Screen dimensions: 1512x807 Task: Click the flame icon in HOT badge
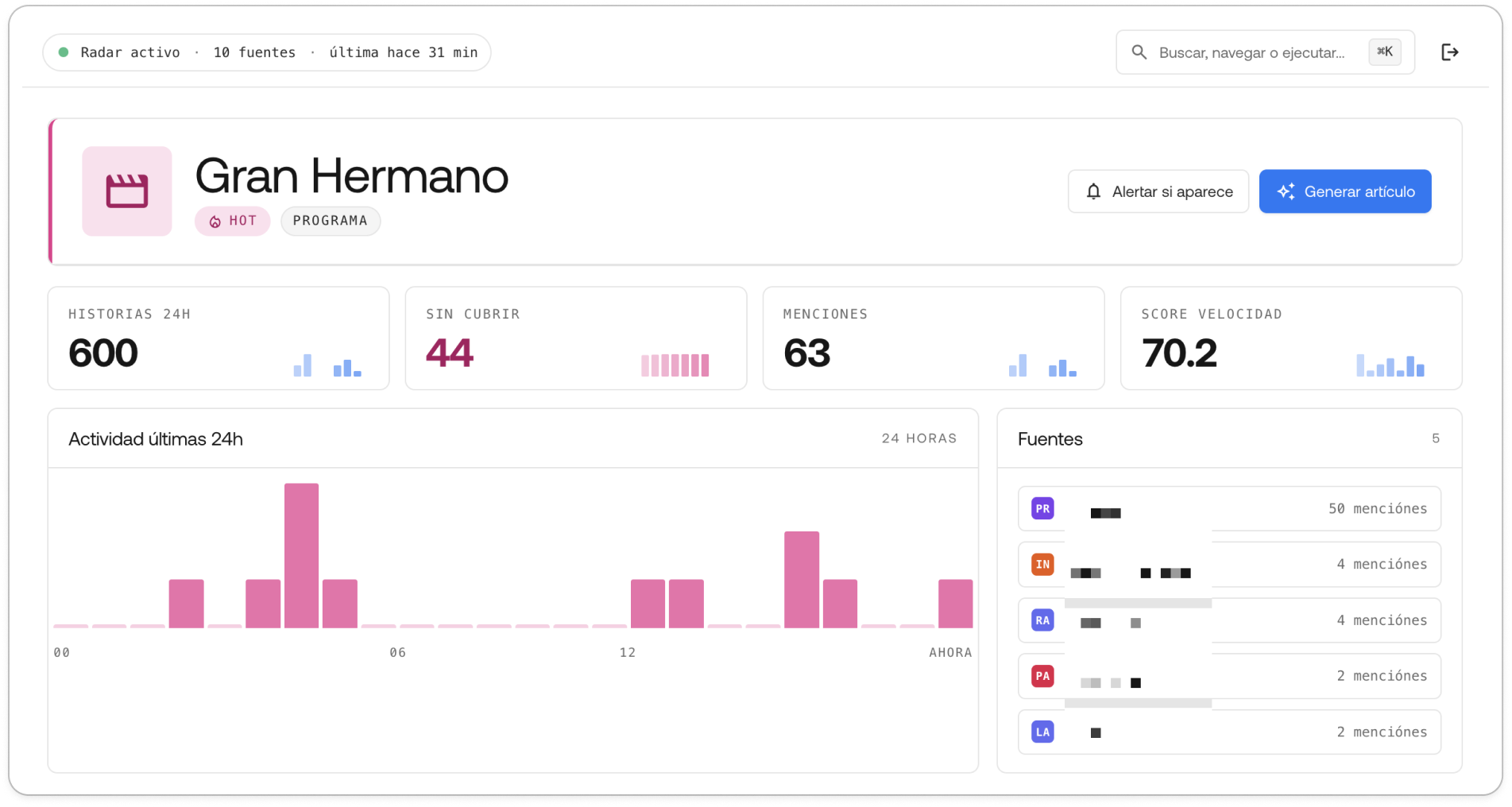(x=215, y=222)
